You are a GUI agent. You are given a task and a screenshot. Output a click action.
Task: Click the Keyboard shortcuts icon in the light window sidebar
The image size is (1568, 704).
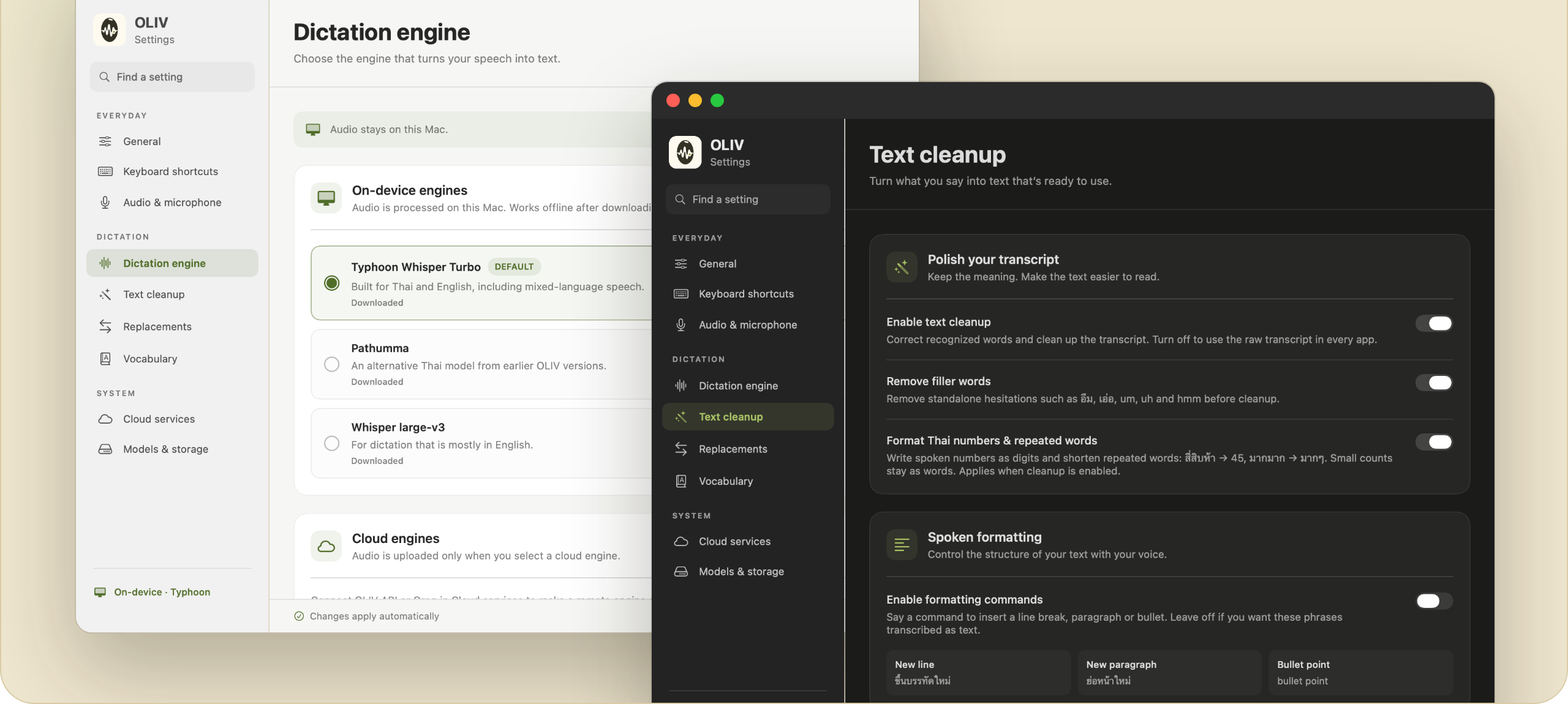tap(105, 171)
